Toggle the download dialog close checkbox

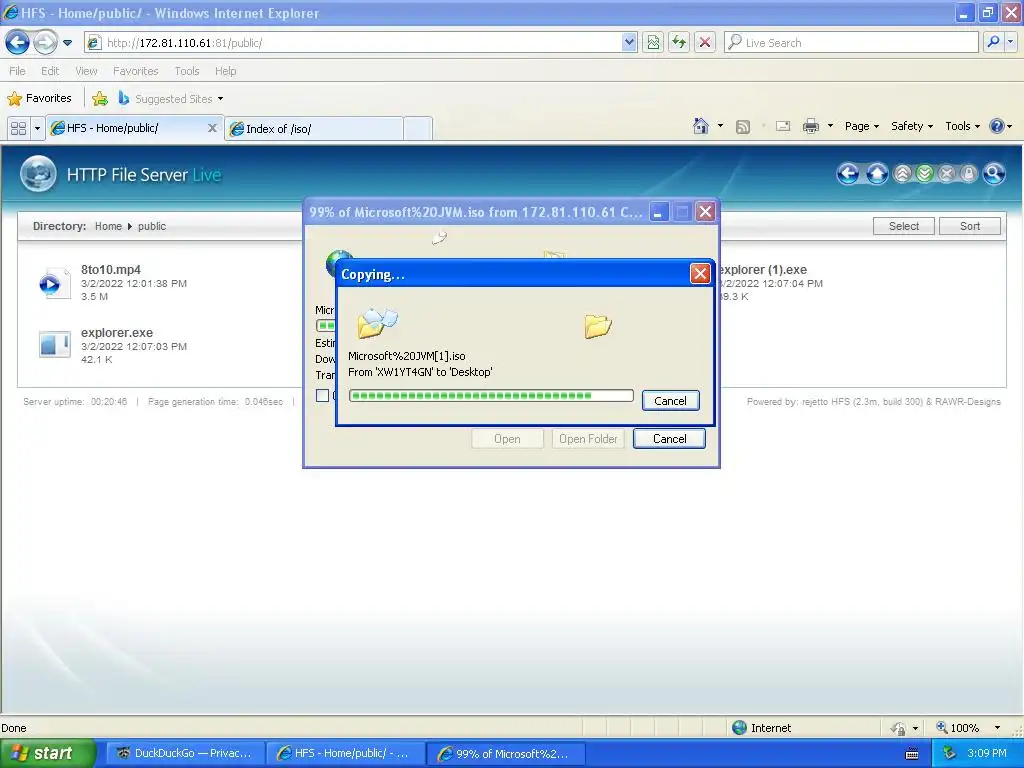pyautogui.click(x=322, y=395)
